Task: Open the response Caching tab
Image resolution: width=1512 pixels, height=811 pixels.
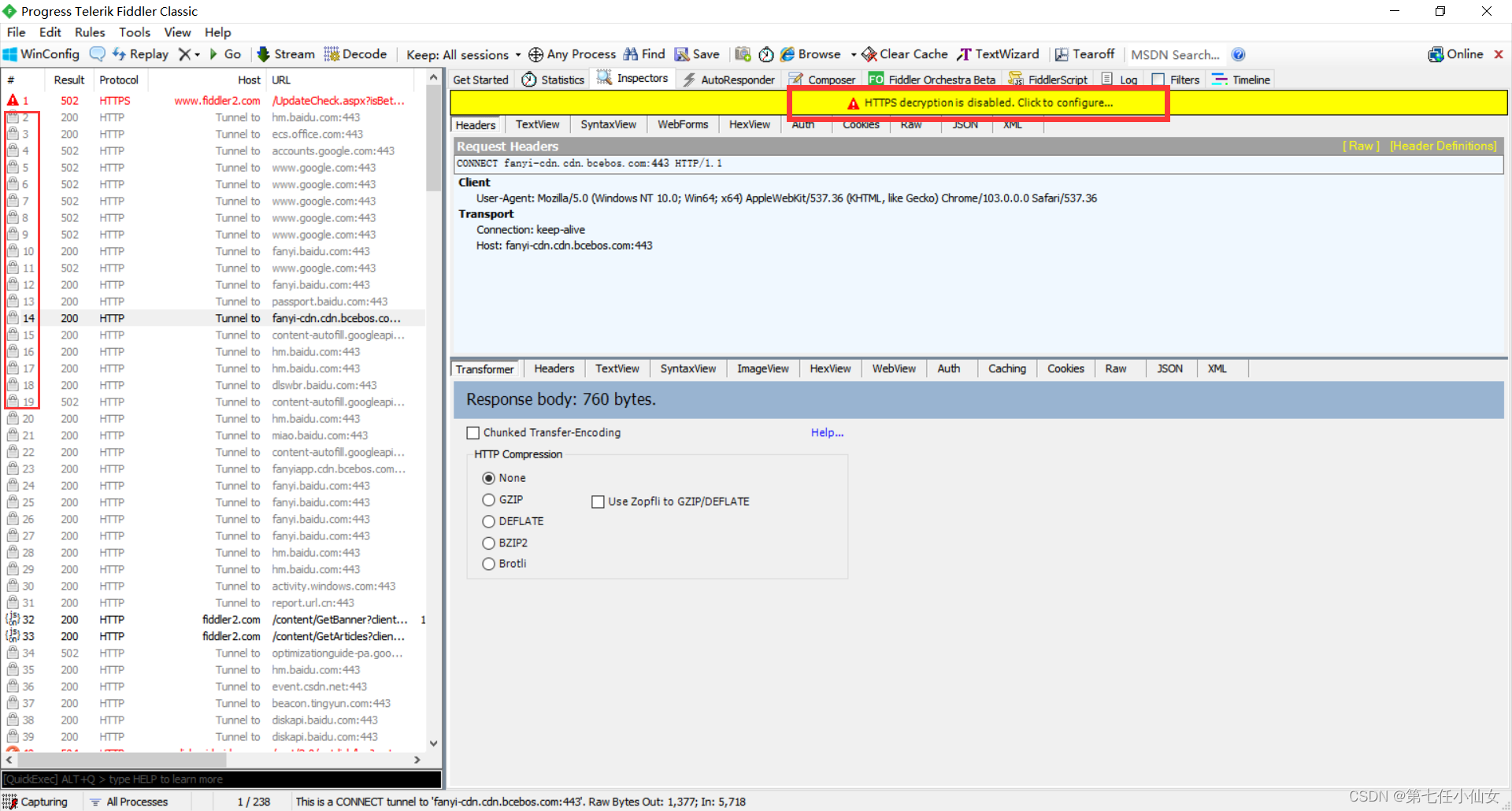Action: 1007,368
